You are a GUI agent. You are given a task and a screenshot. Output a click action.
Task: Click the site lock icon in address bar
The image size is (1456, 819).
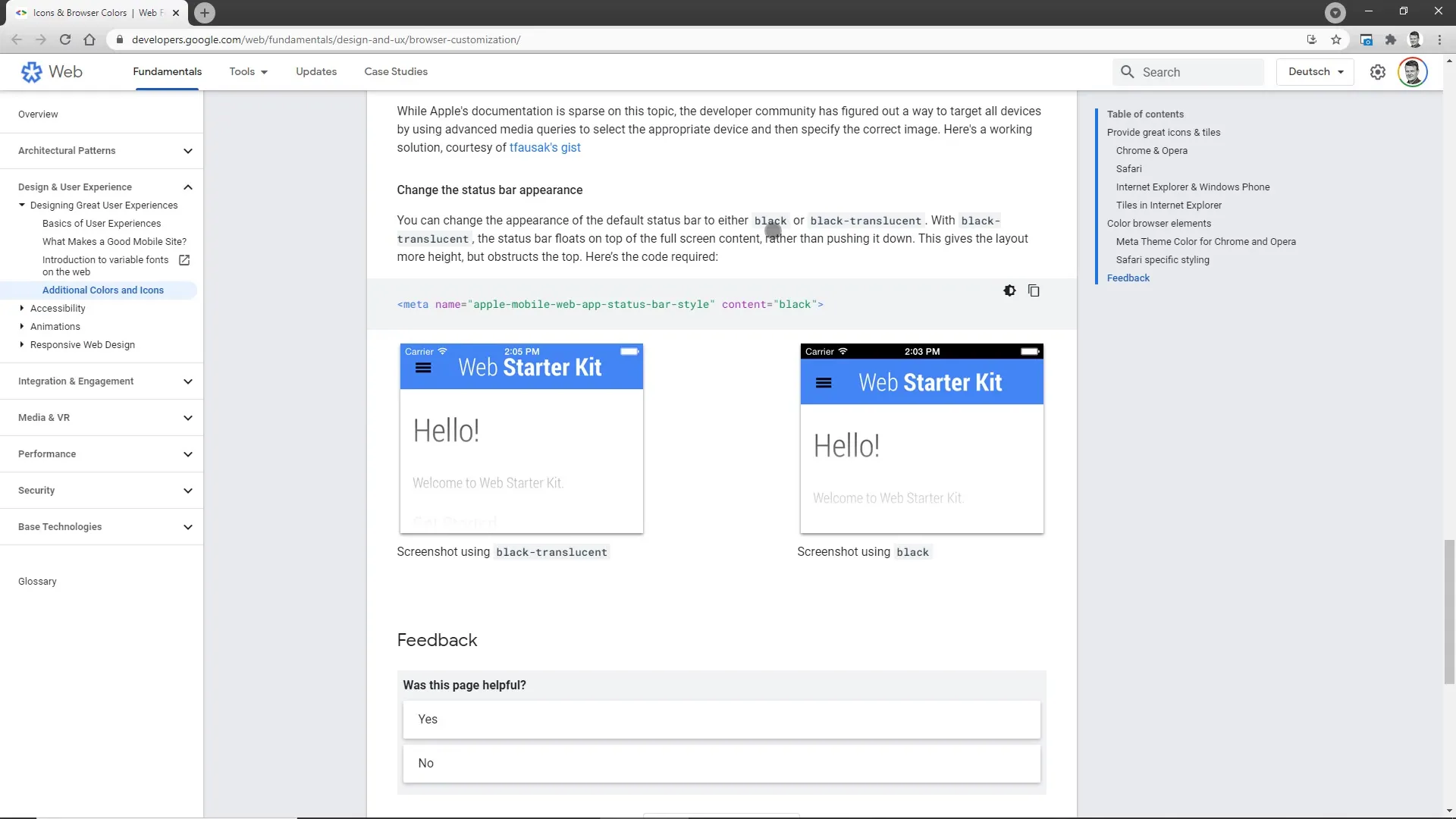point(119,39)
